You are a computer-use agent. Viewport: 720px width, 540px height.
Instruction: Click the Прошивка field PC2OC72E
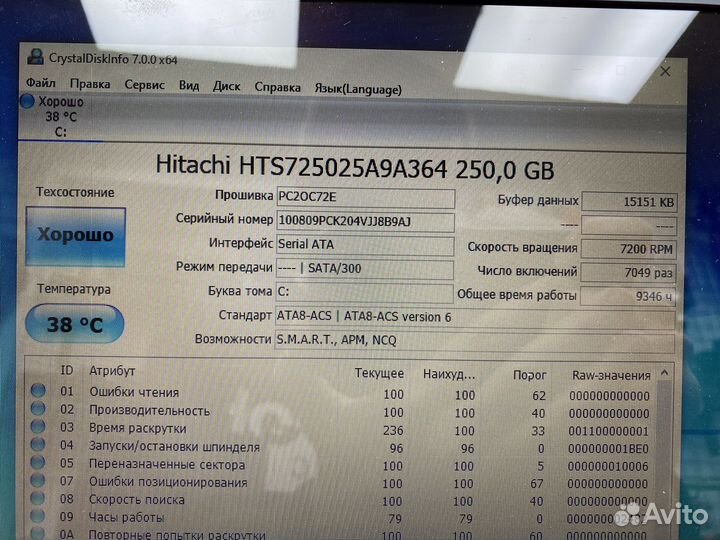click(366, 198)
